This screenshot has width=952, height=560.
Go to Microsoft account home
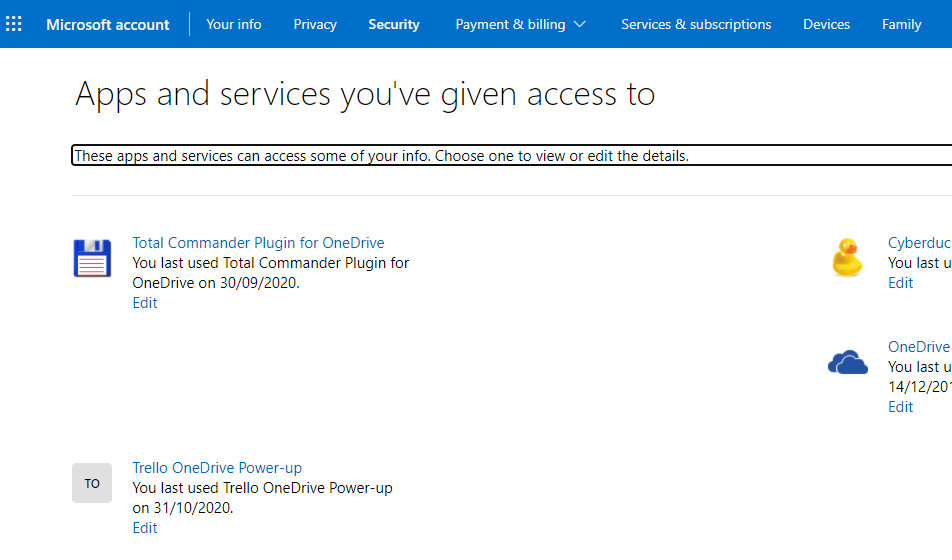(x=107, y=24)
